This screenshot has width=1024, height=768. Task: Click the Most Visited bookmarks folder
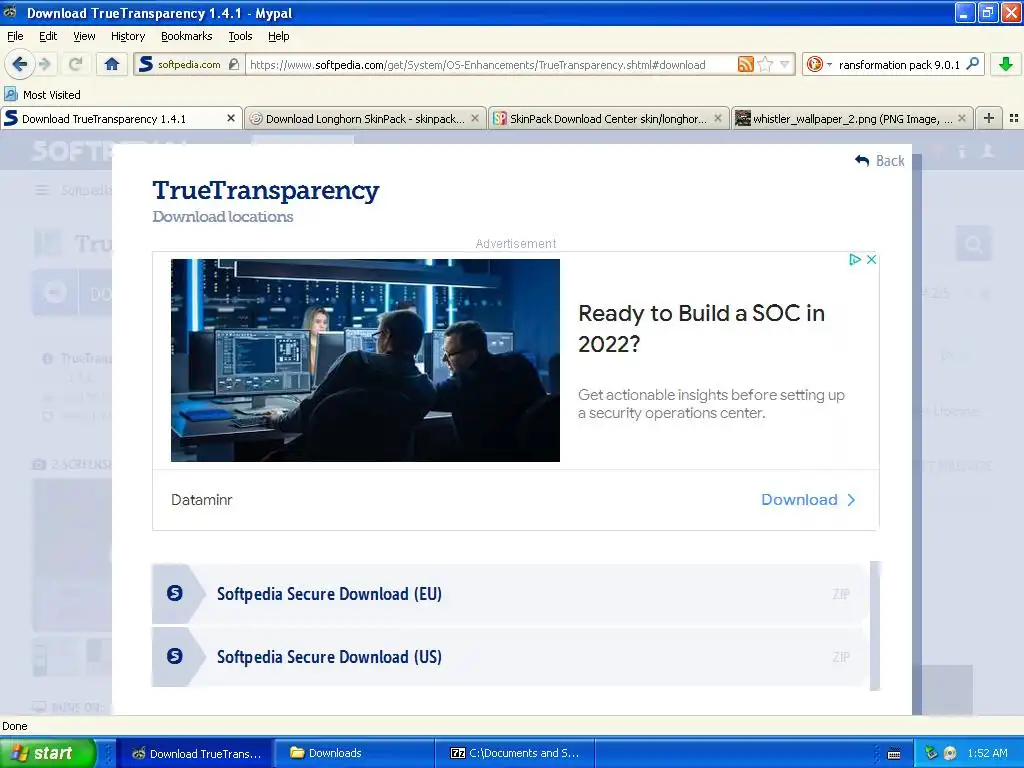pyautogui.click(x=42, y=95)
